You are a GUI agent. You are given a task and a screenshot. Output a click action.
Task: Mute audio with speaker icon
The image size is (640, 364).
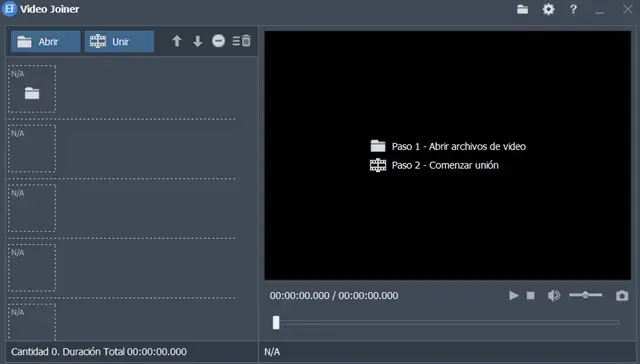(554, 295)
